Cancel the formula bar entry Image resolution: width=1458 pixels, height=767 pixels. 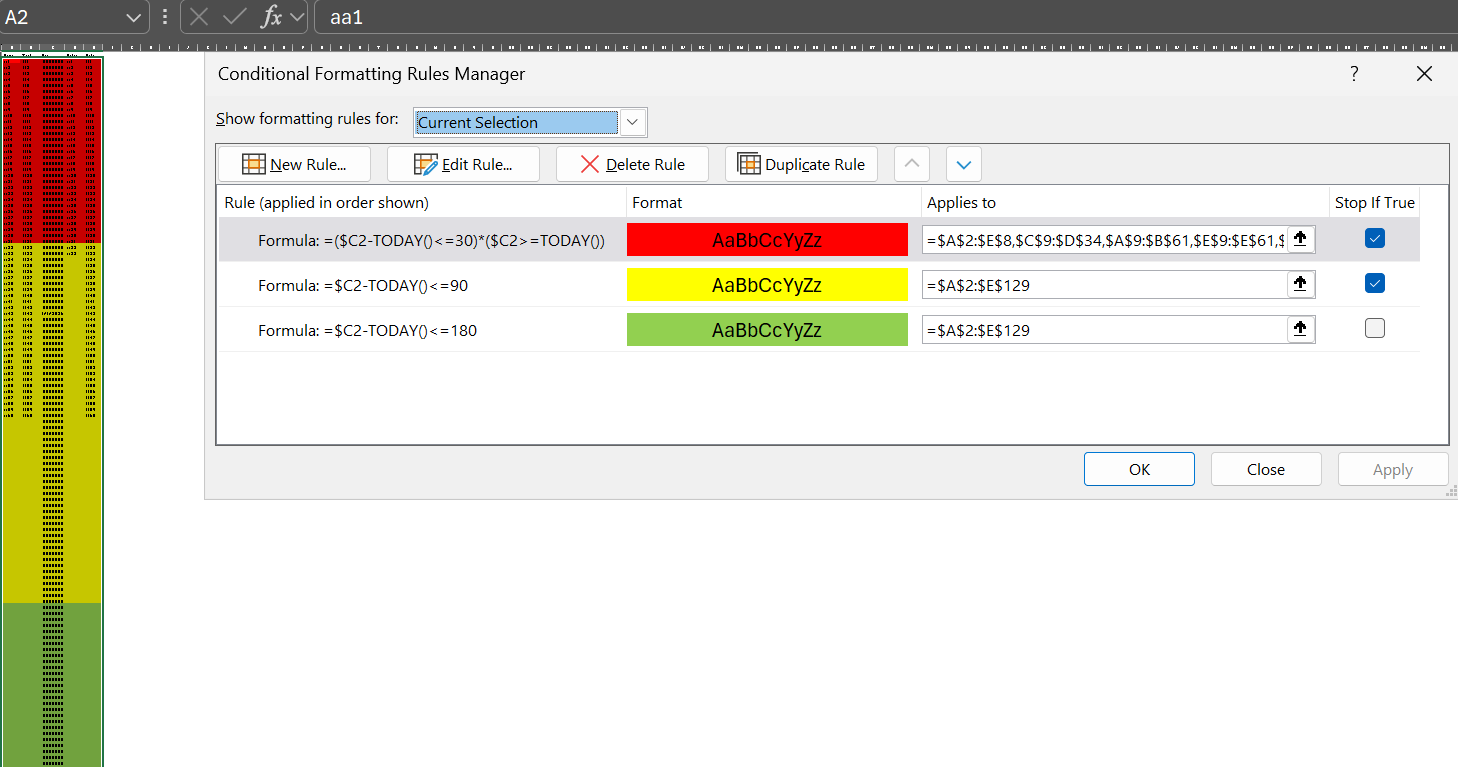point(200,17)
